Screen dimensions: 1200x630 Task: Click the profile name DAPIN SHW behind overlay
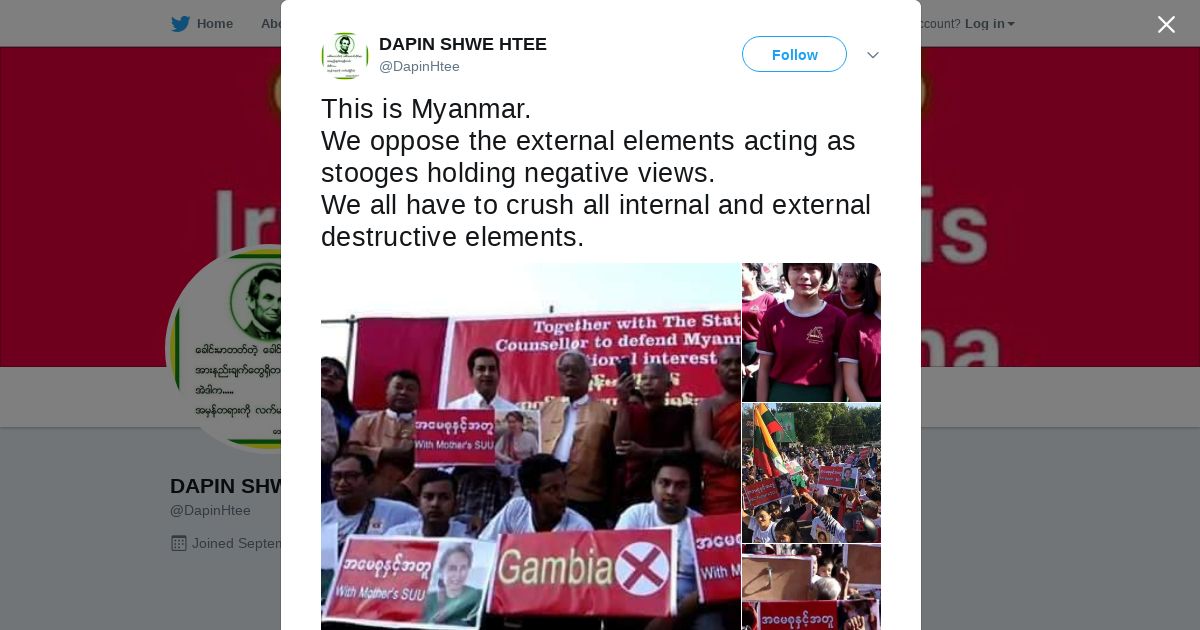click(x=225, y=486)
